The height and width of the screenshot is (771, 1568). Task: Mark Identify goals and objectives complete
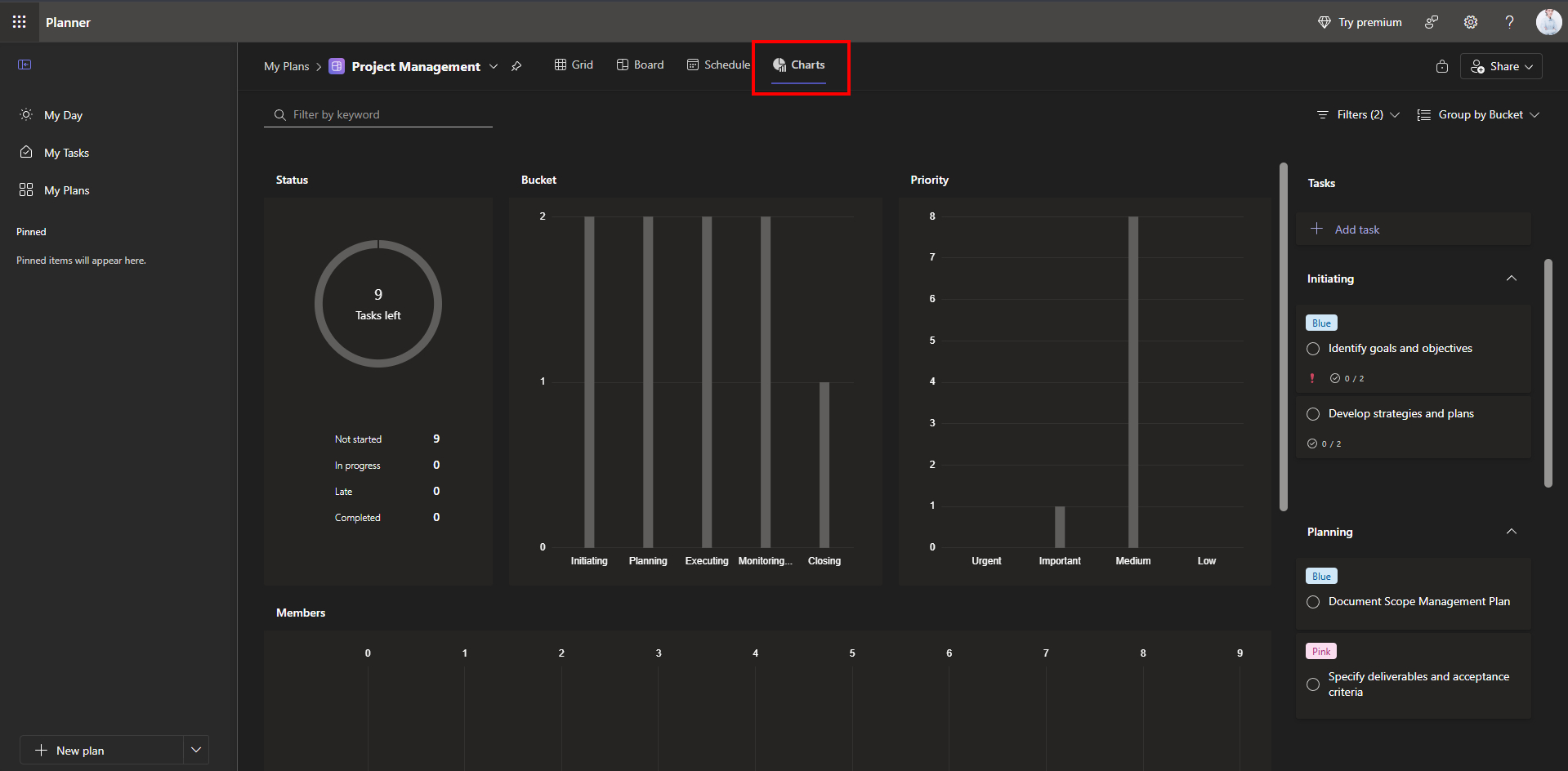(1313, 349)
